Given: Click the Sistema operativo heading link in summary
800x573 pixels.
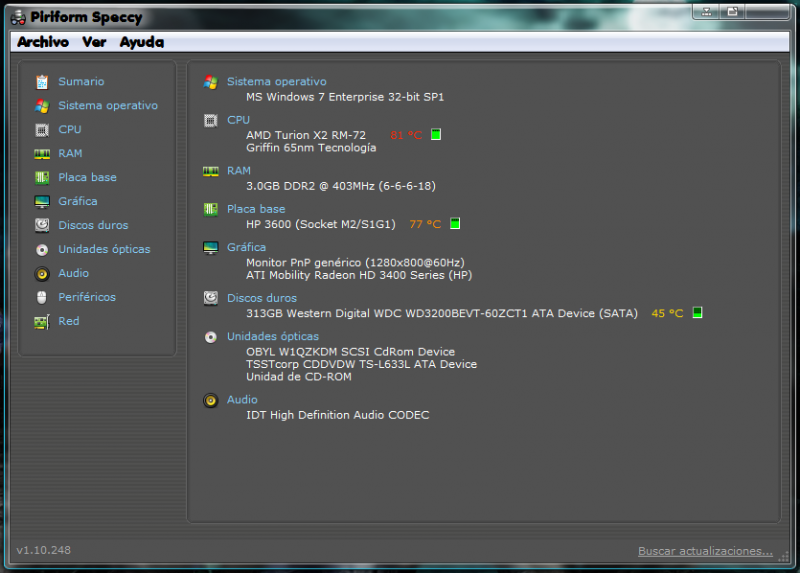Looking at the screenshot, I should coord(277,82).
